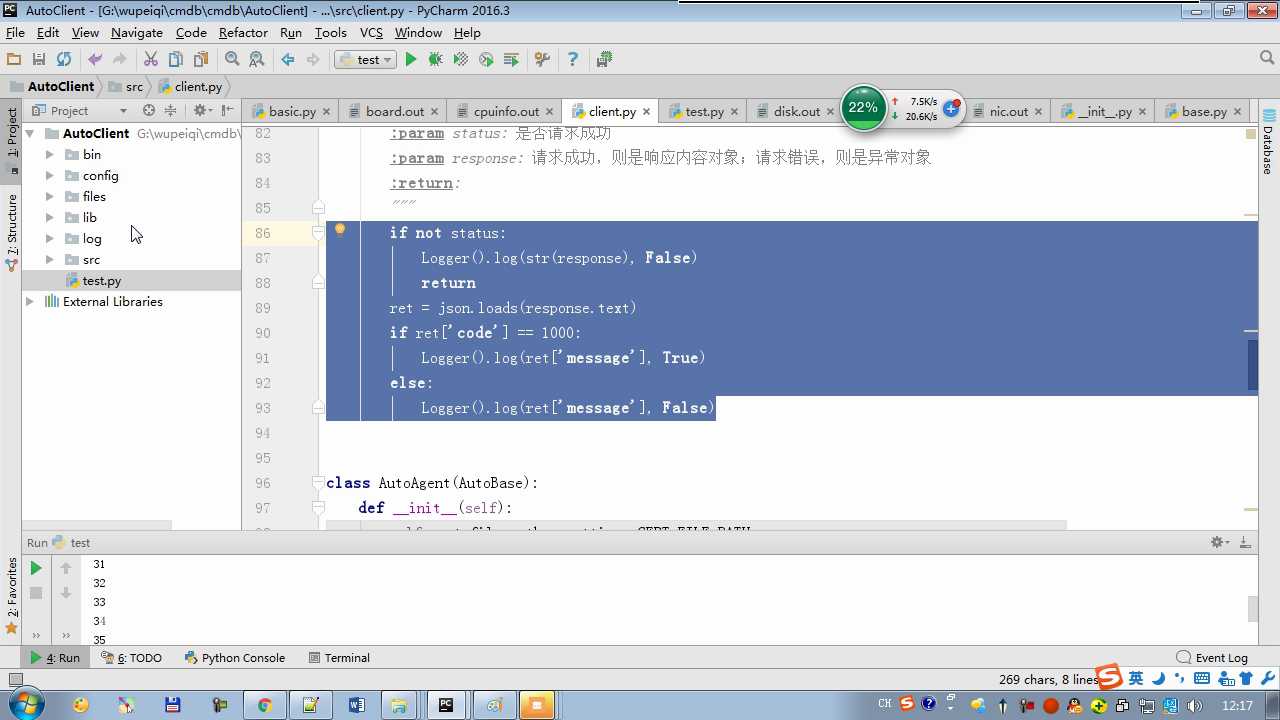Switch to board.out tab

tap(394, 111)
